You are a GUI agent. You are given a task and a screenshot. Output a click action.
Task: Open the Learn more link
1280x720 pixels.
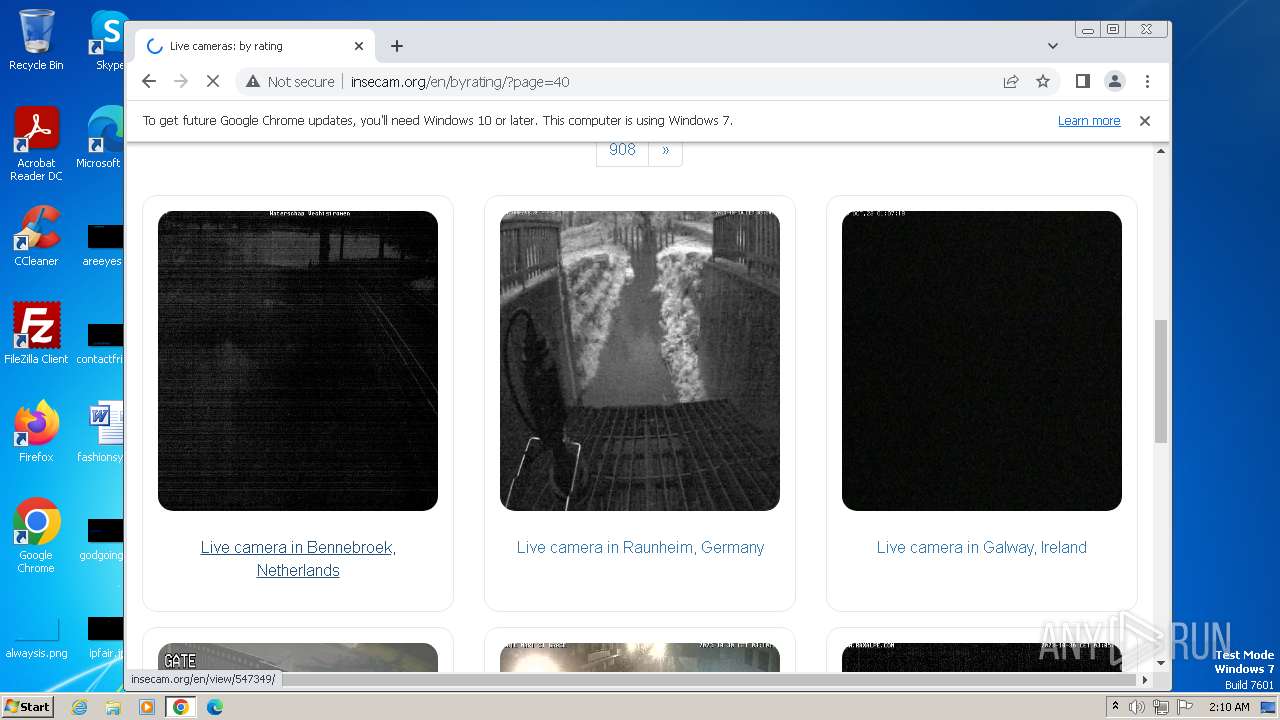[x=1089, y=120]
